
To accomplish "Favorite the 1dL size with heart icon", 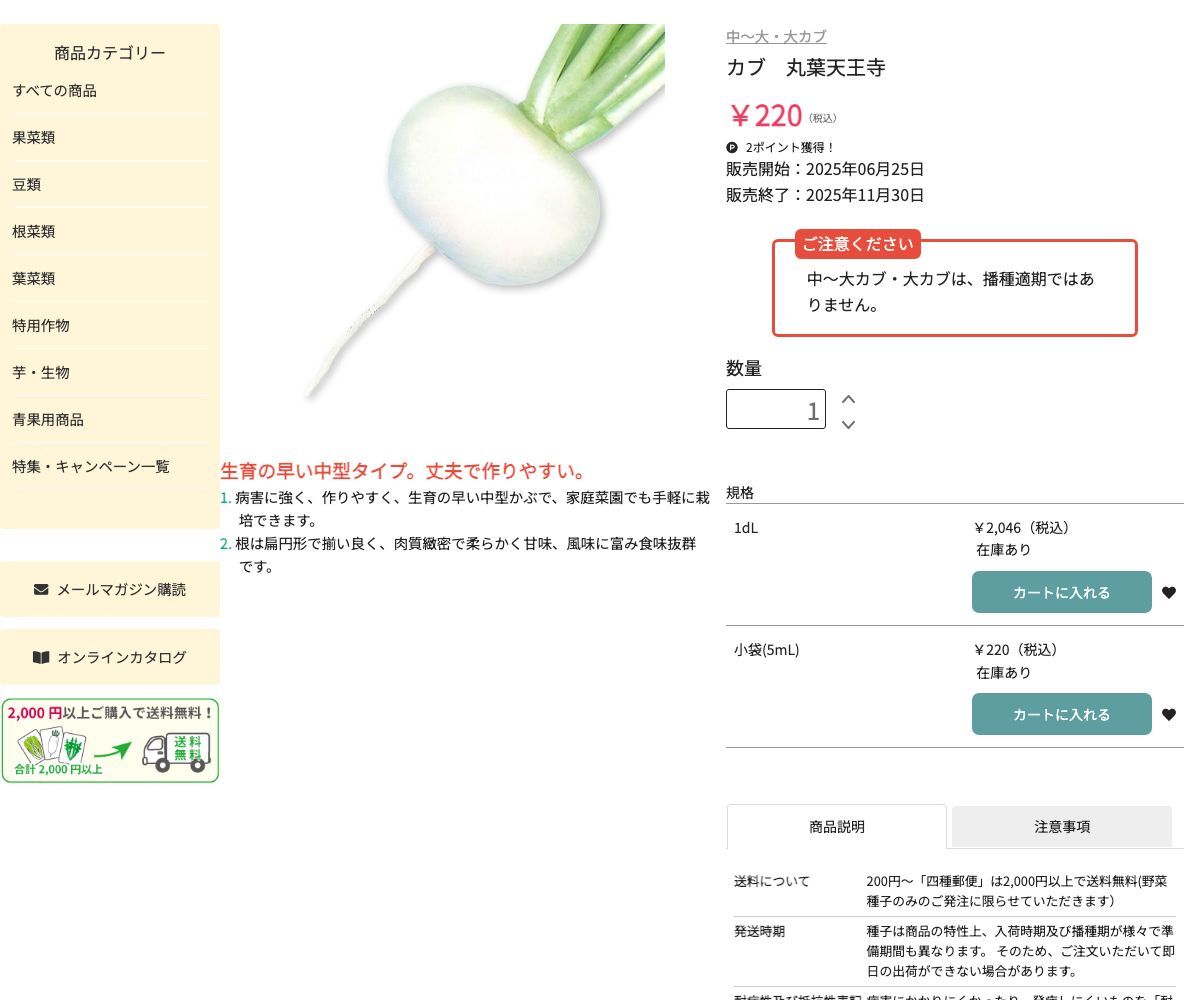I will [1169, 593].
